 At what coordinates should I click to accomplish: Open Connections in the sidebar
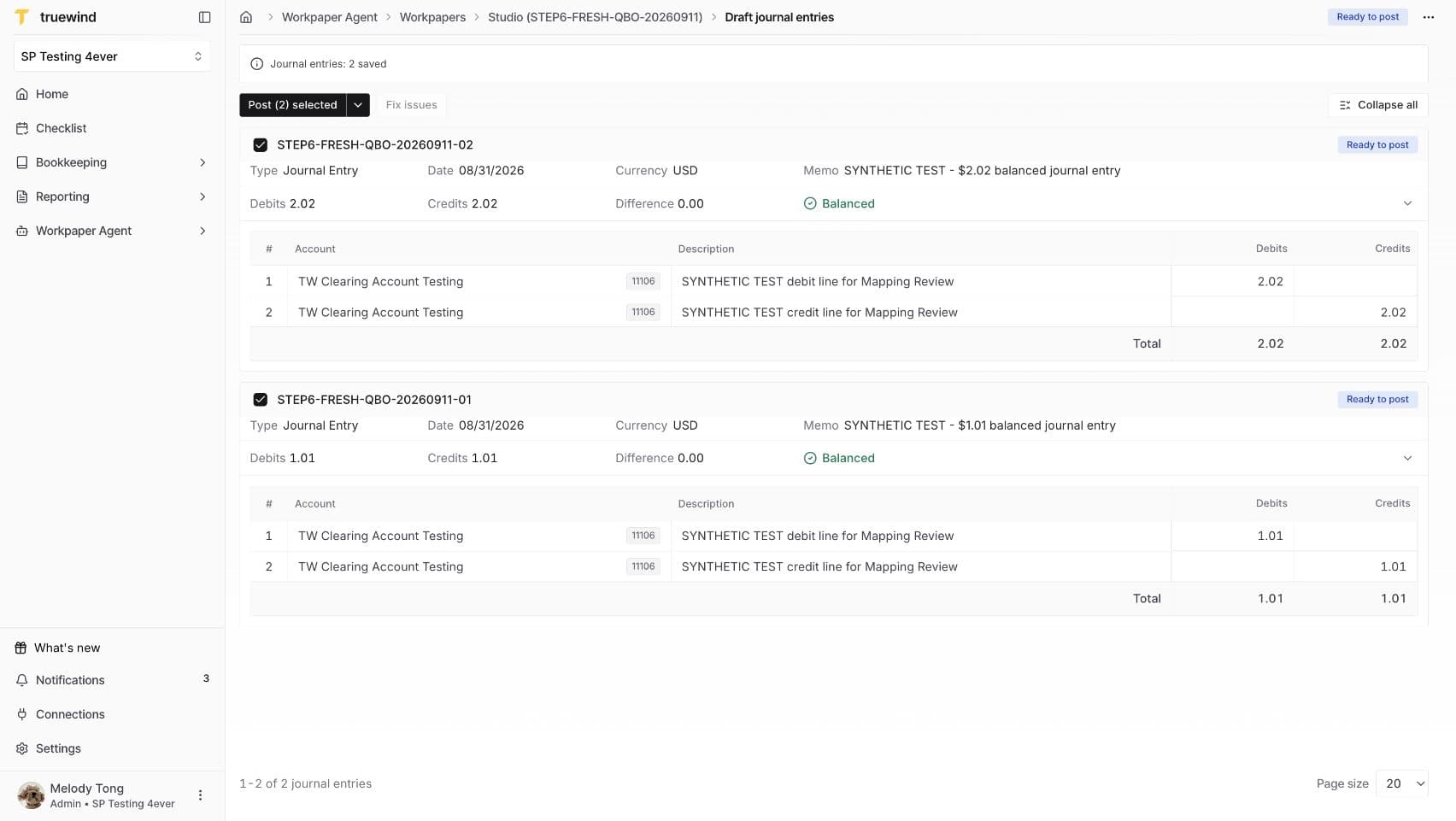pos(112,714)
